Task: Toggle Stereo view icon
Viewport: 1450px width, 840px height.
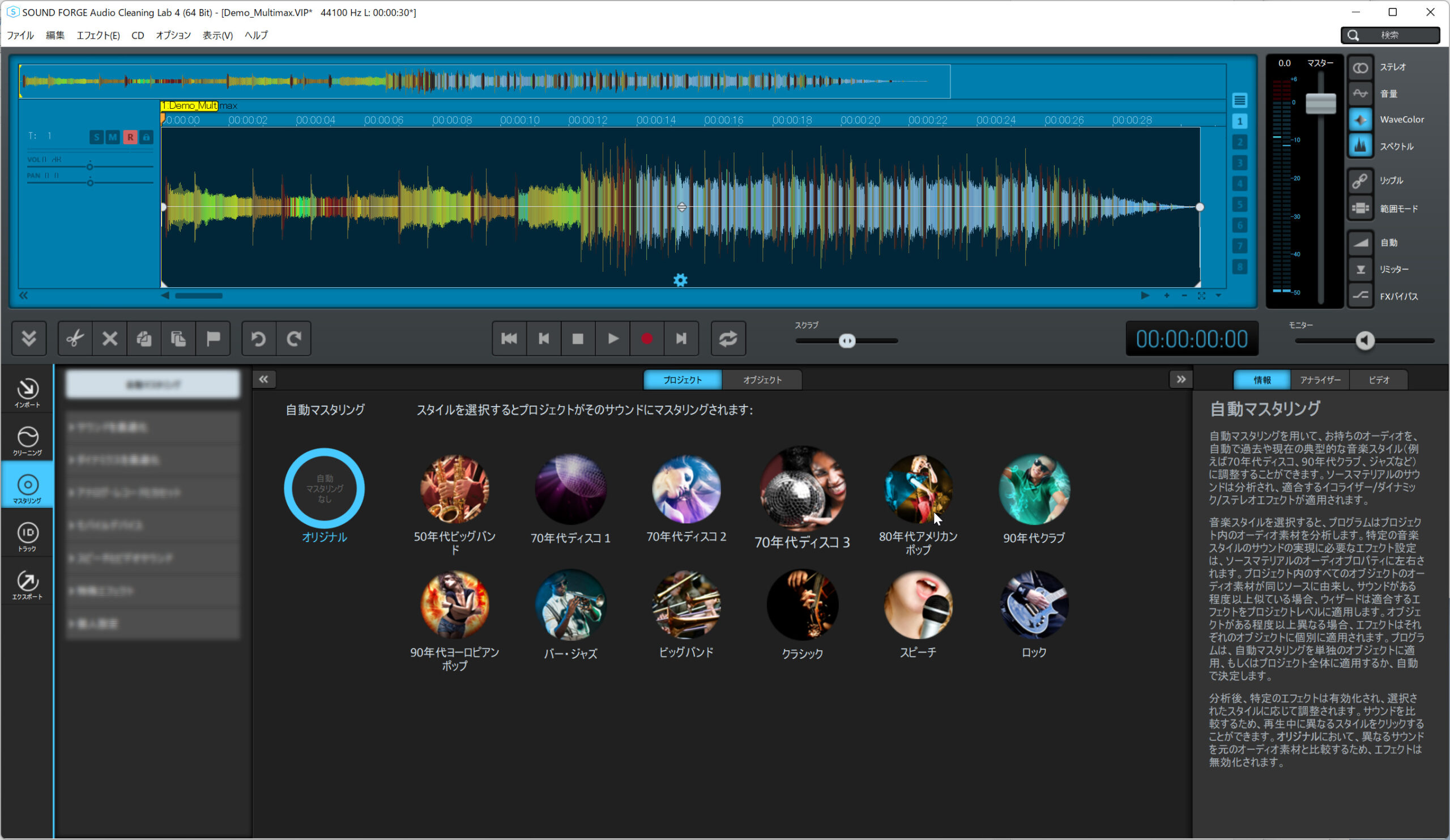Action: (1361, 68)
